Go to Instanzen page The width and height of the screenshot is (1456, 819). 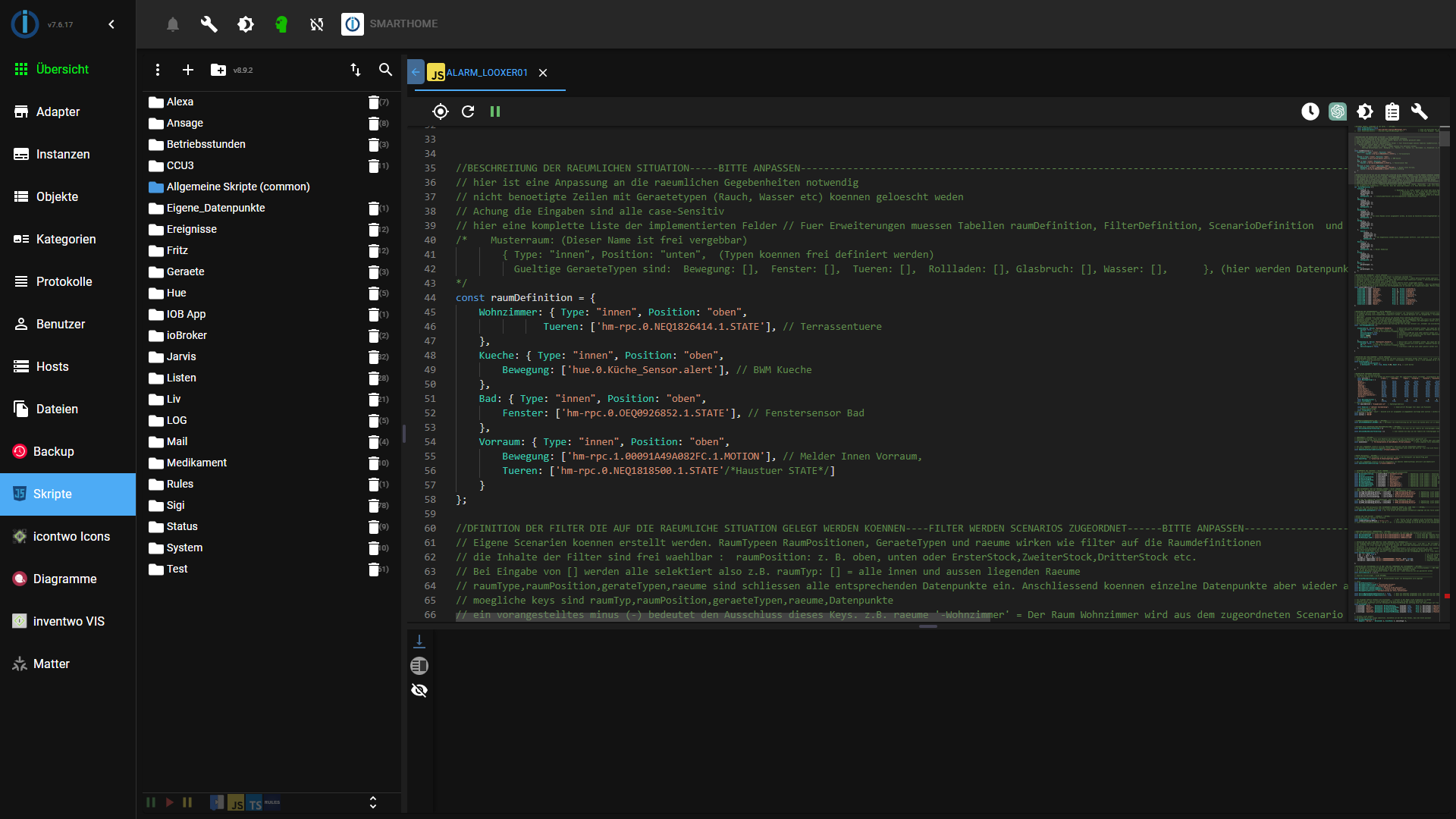pos(67,154)
